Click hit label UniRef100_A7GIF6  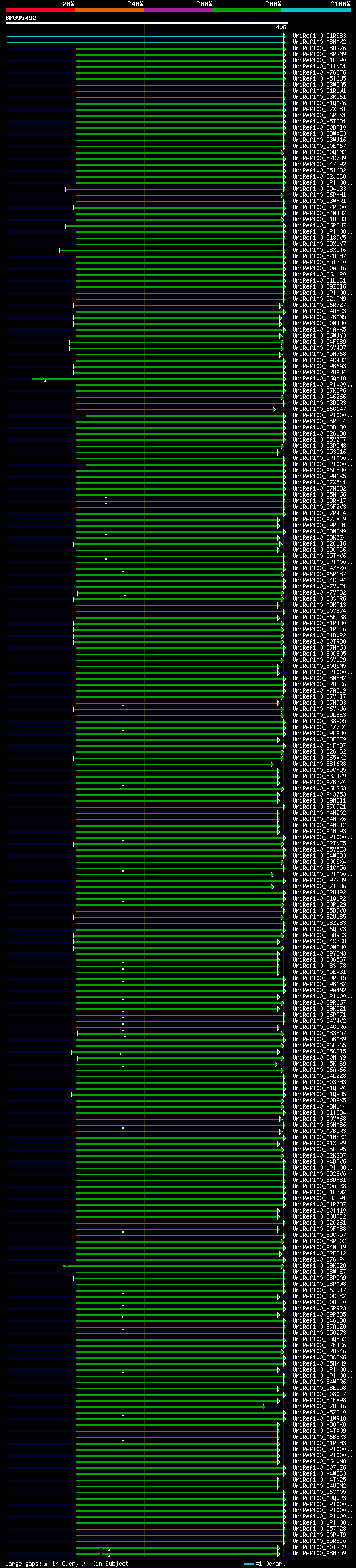tap(319, 72)
